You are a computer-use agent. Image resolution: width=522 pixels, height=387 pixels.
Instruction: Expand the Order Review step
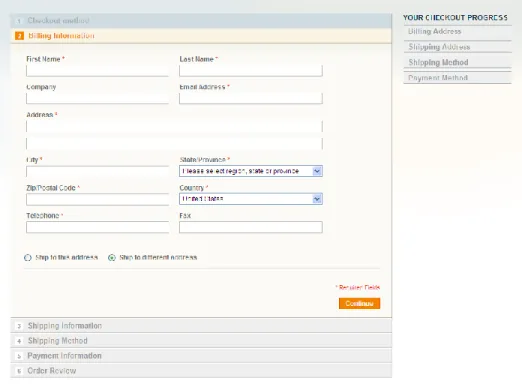coord(201,371)
